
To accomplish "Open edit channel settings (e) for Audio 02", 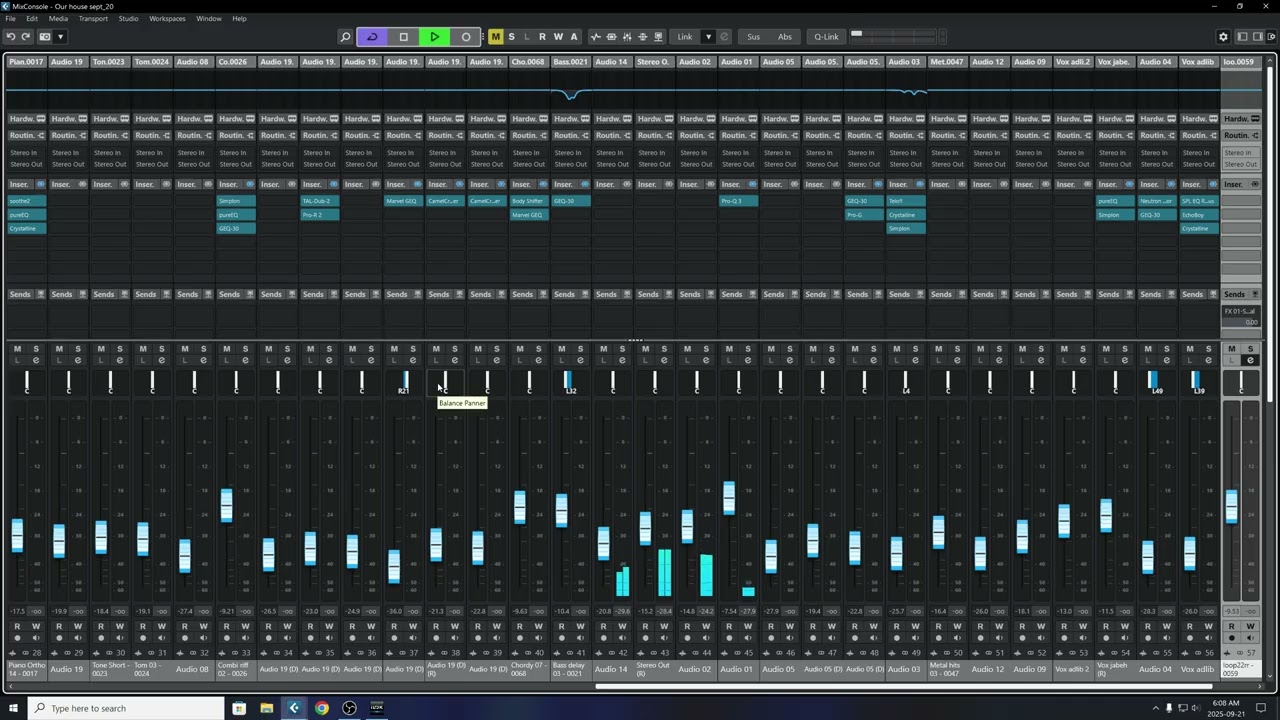I will [706, 360].
